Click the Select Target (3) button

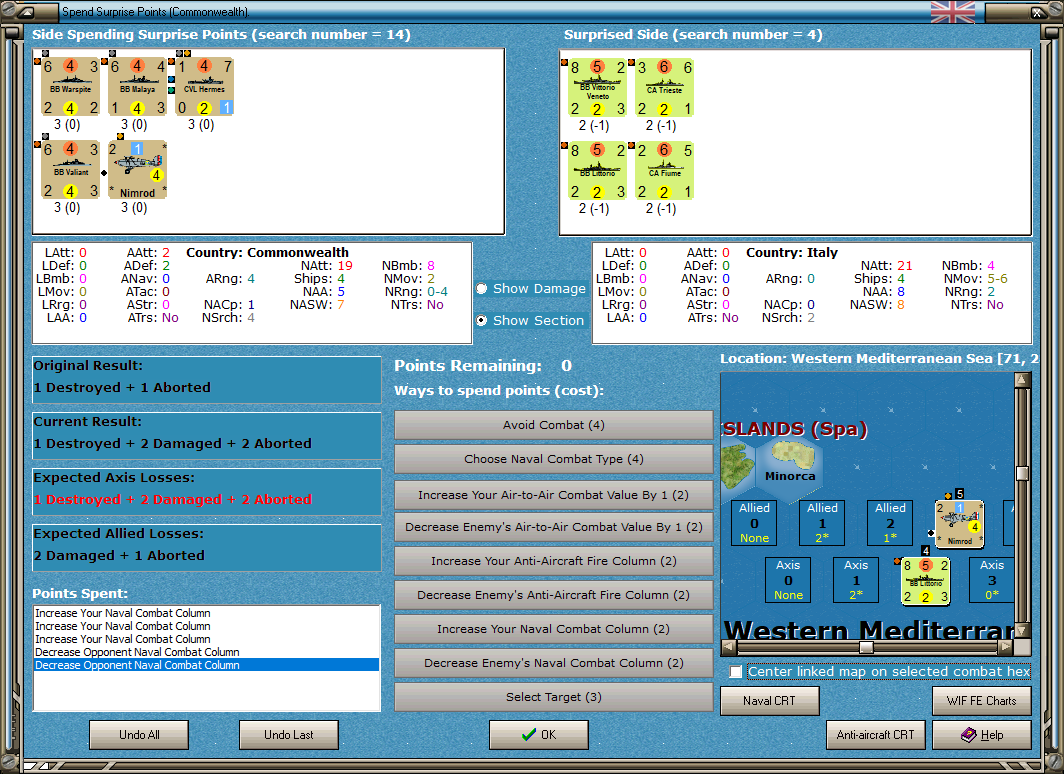pyautogui.click(x=554, y=697)
